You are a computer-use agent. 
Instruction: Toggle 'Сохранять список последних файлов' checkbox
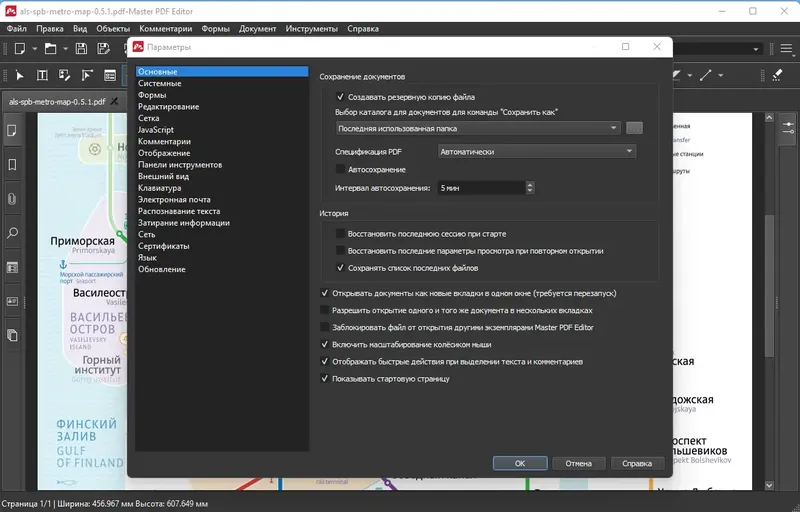point(340,267)
